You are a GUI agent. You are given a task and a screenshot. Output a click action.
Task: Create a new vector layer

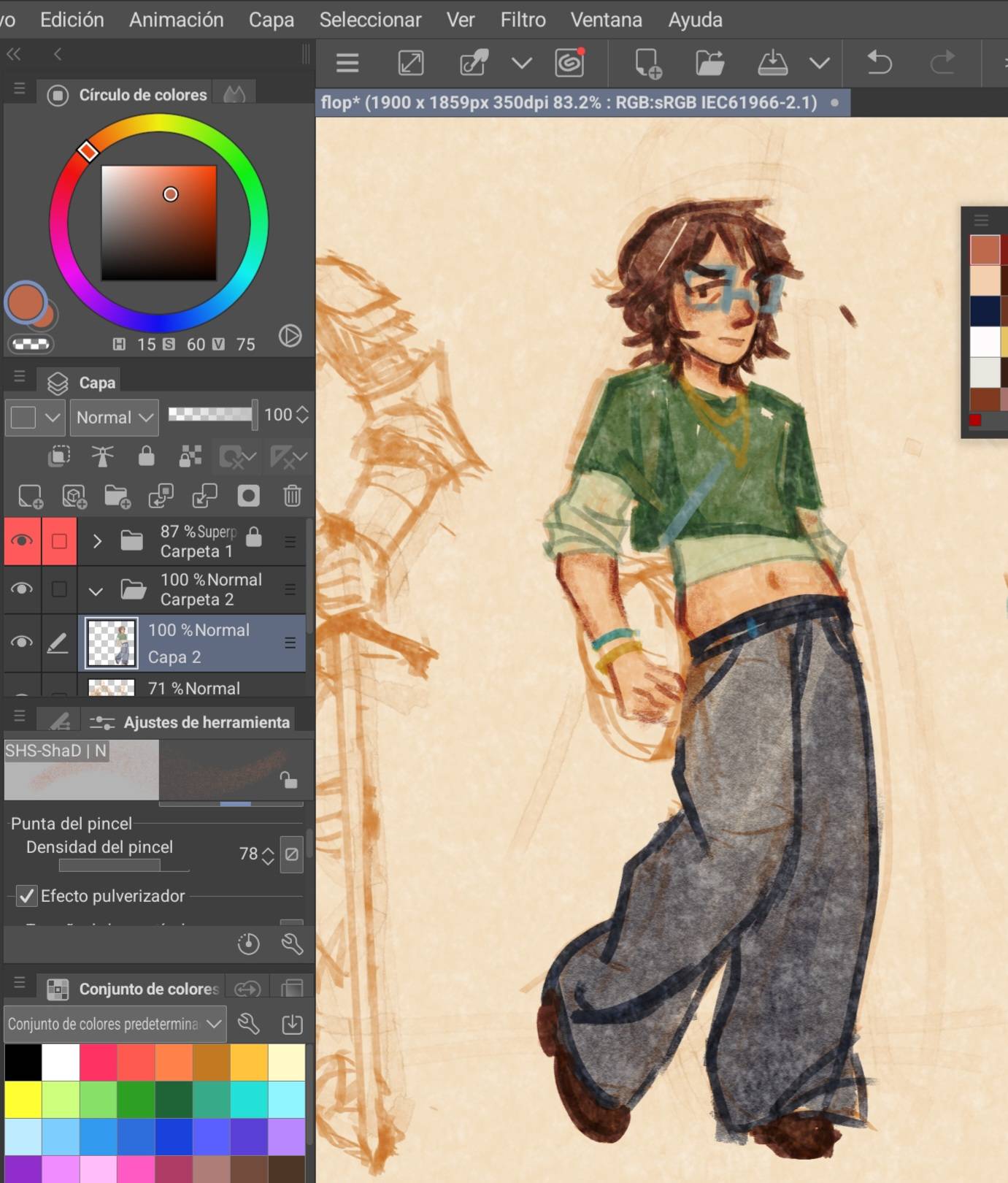(x=74, y=497)
